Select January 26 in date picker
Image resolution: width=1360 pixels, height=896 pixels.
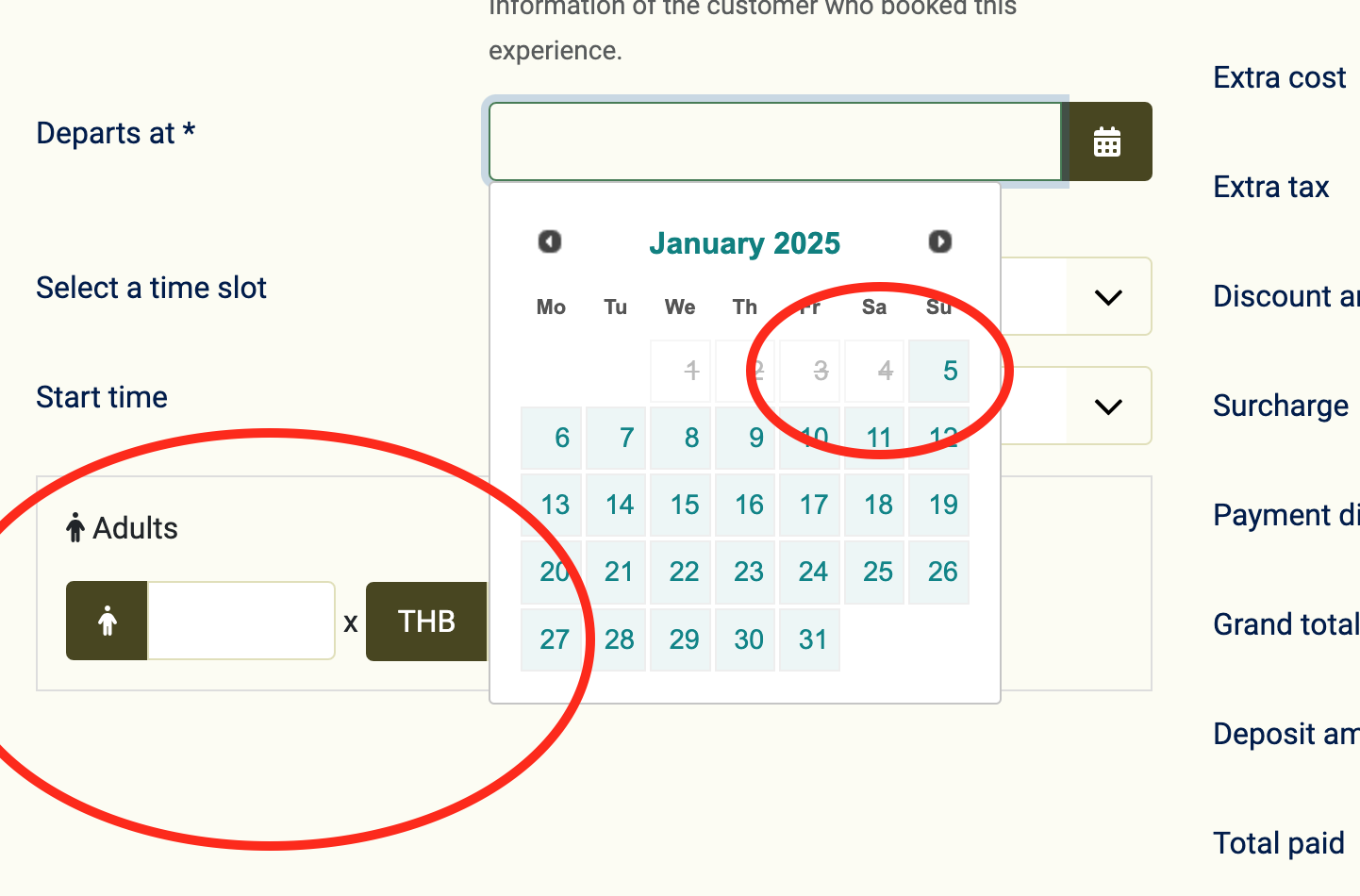939,572
